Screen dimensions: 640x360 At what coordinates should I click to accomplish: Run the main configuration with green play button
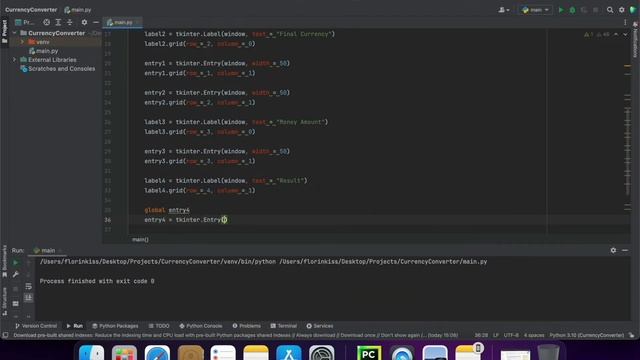pyautogui.click(x=561, y=10)
